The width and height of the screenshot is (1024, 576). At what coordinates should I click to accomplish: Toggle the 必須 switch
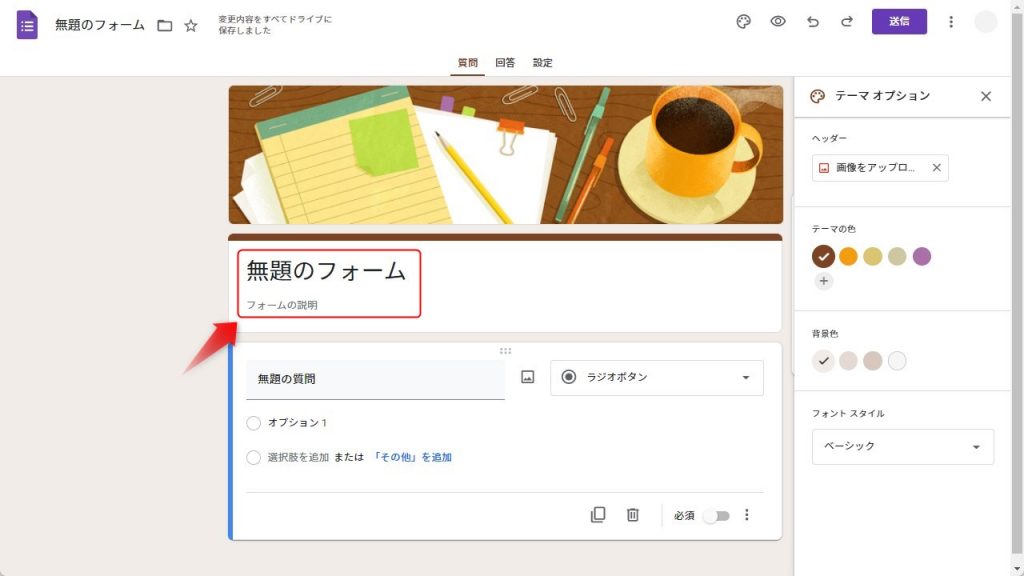(716, 516)
